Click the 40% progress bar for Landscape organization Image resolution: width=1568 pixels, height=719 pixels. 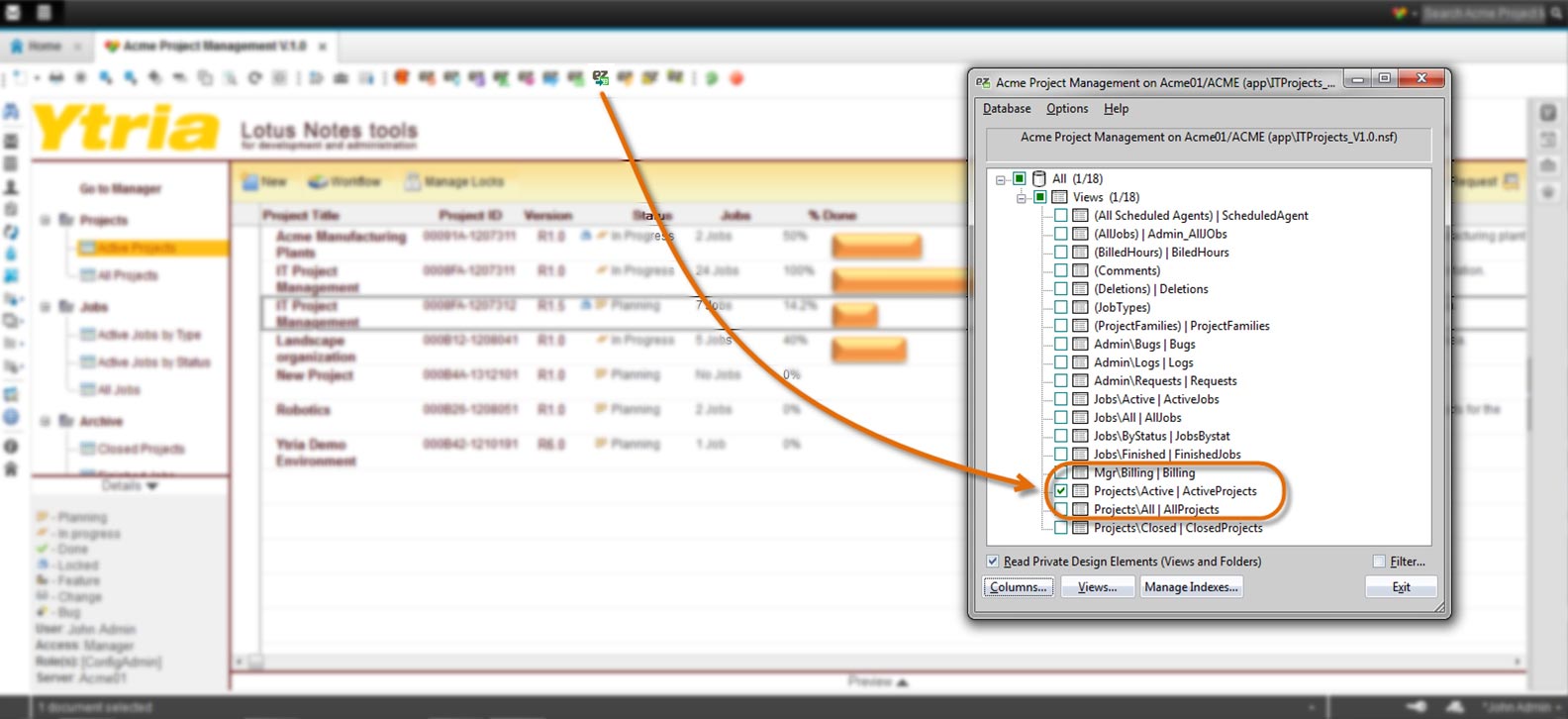(868, 349)
